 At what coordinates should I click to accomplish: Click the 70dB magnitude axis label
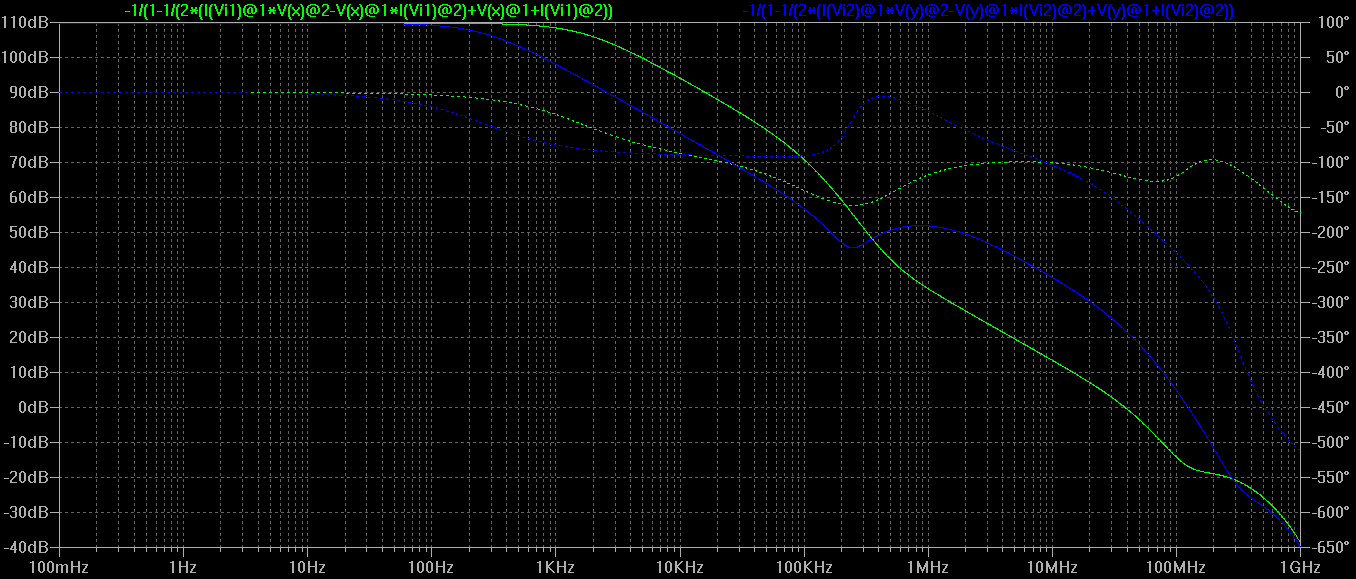coord(28,162)
